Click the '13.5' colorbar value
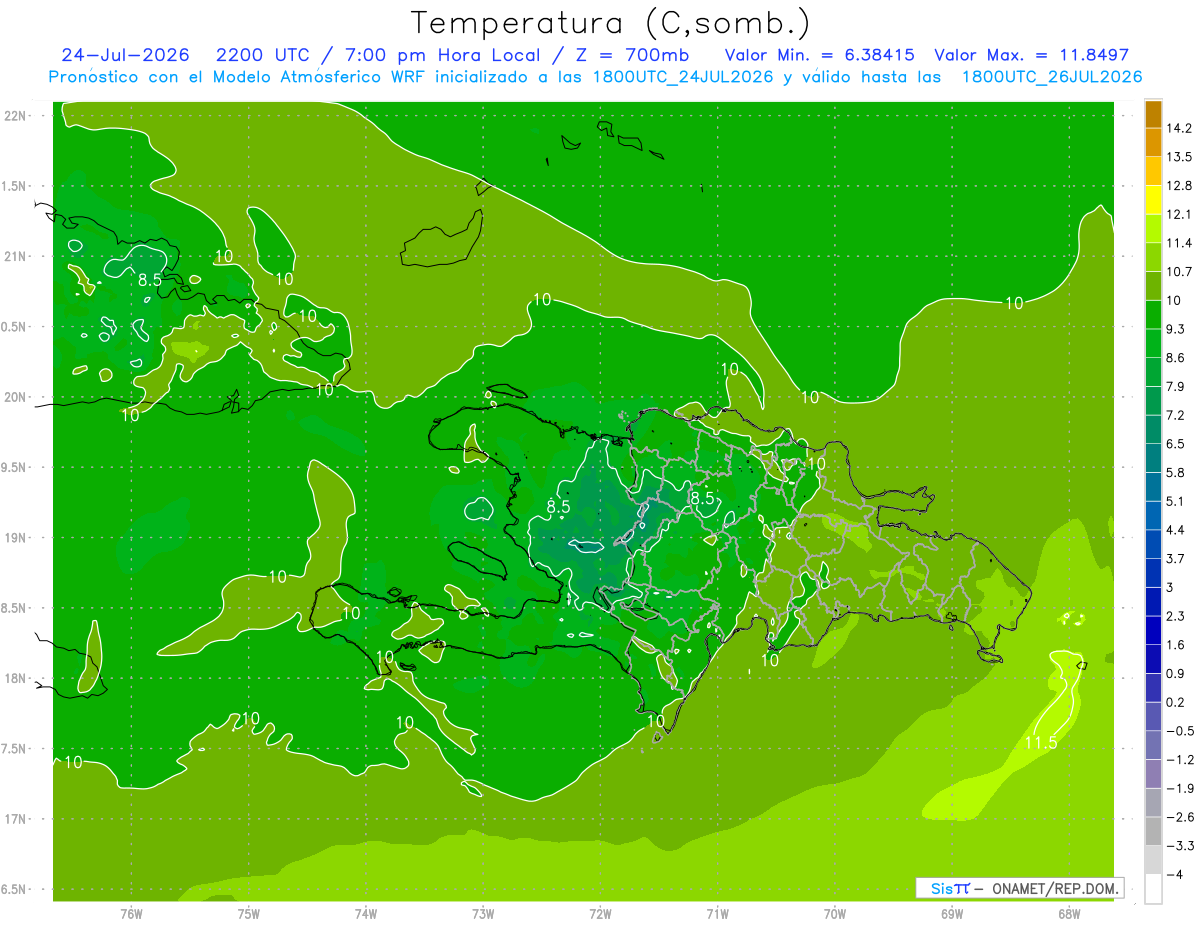 [x=1179, y=157]
